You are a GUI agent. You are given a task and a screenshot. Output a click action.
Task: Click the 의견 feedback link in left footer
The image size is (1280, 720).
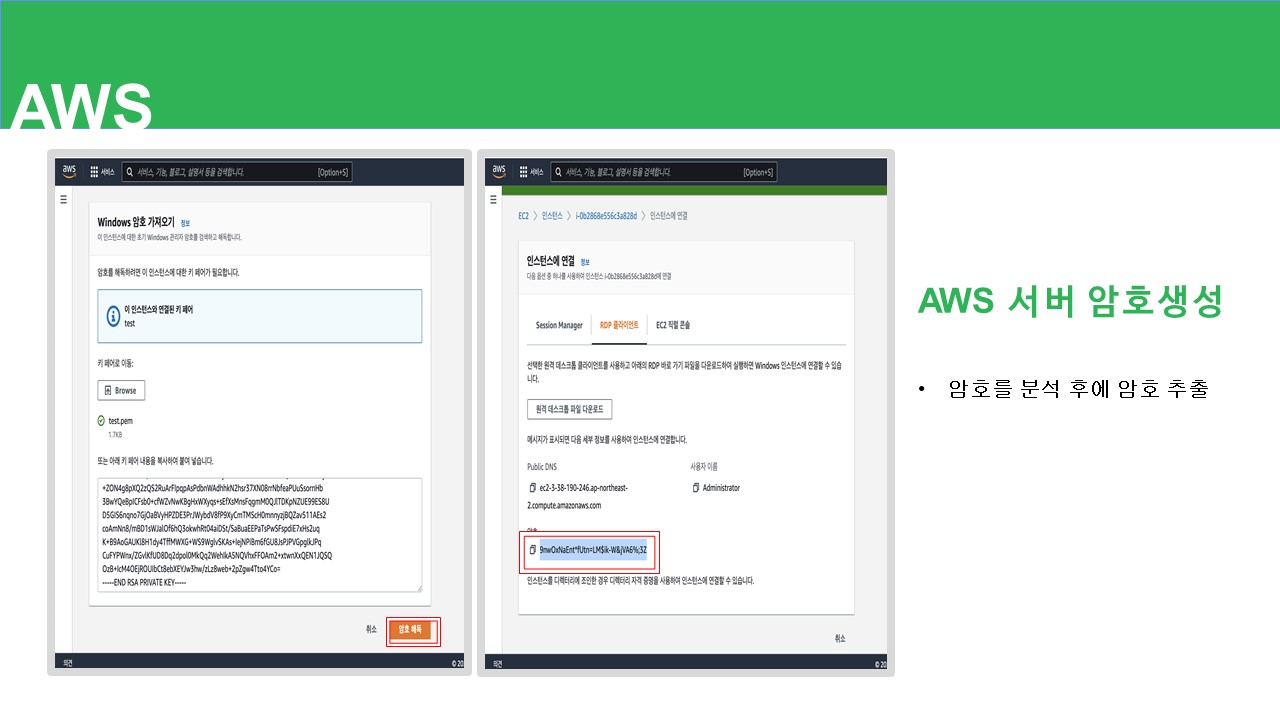67,663
